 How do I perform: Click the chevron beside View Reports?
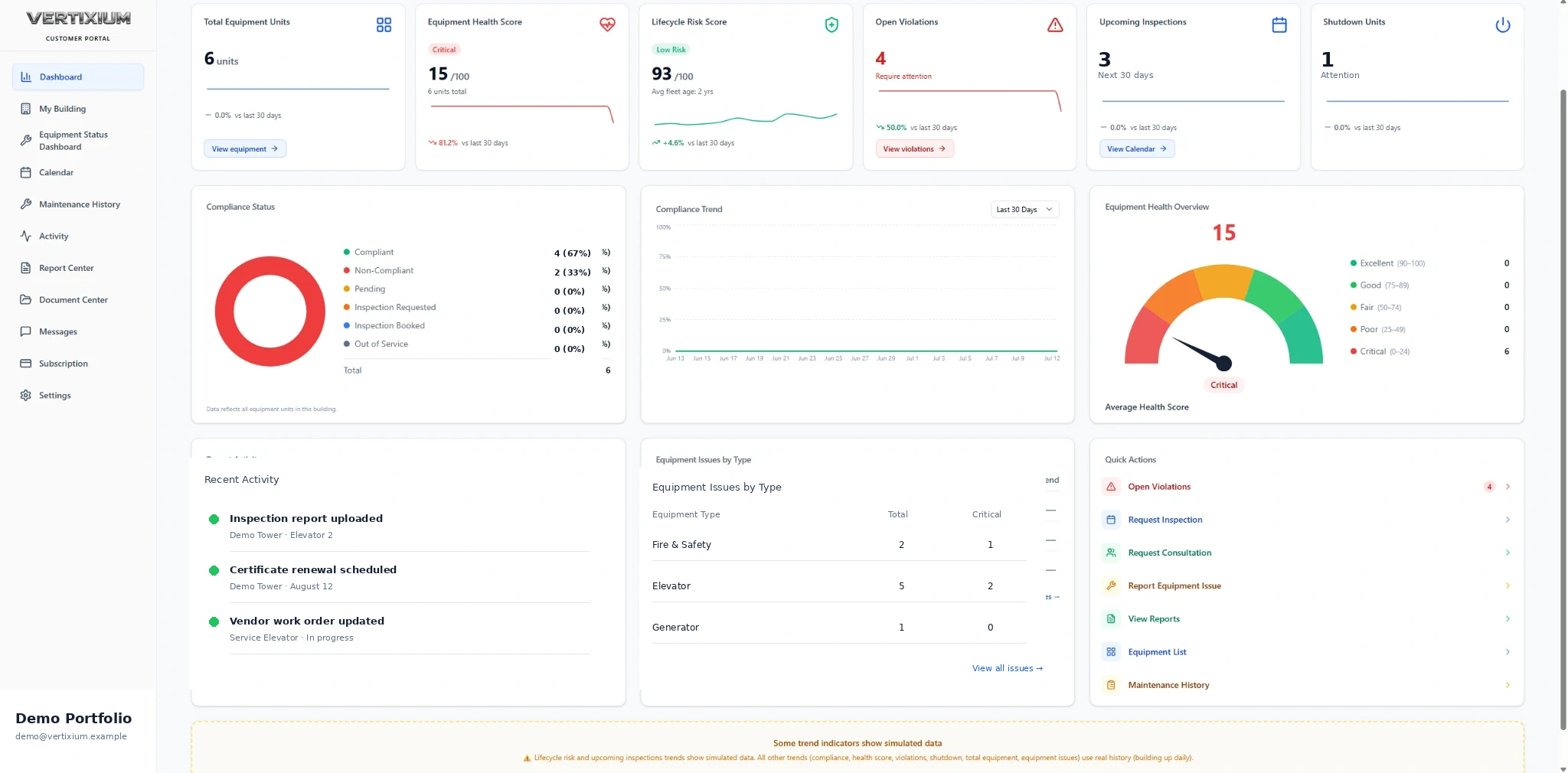[x=1508, y=618]
